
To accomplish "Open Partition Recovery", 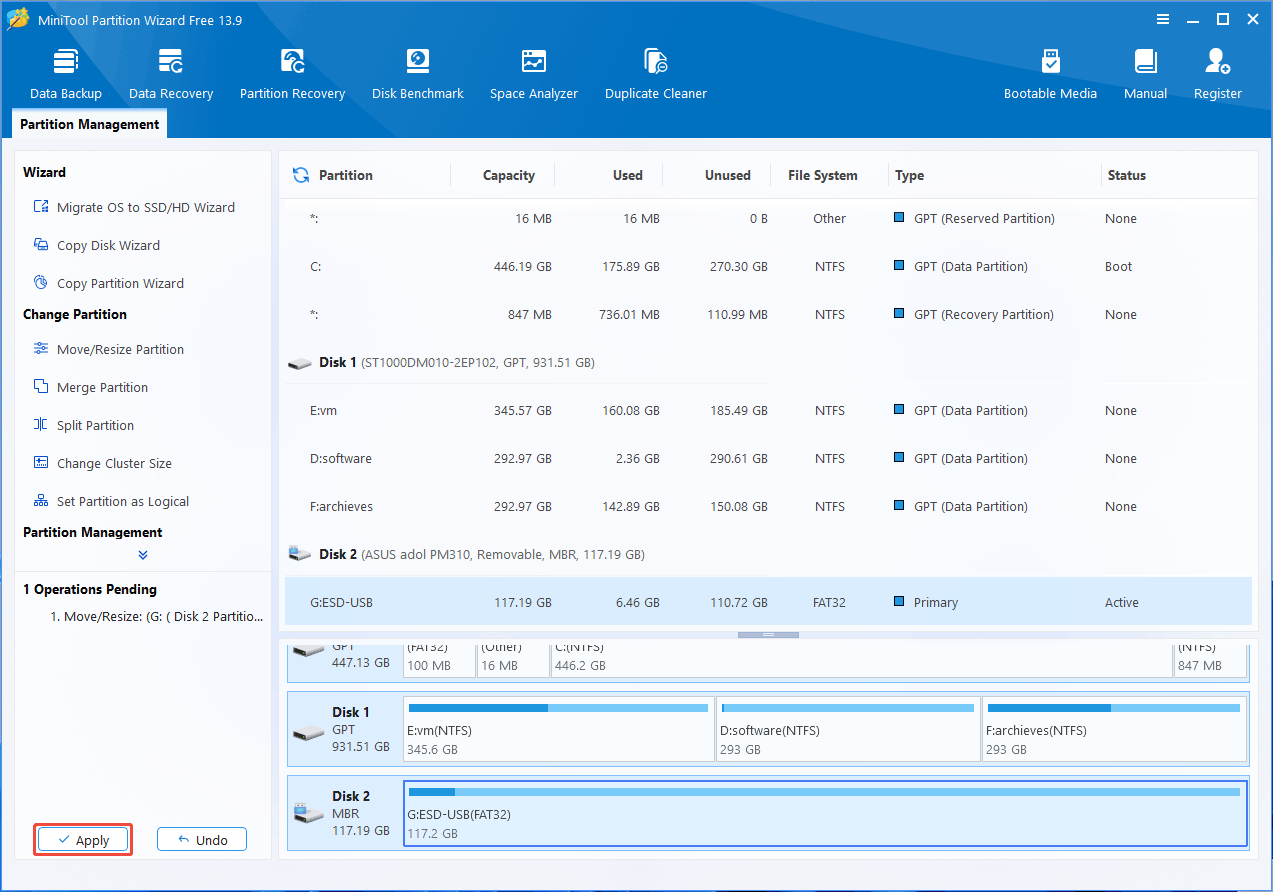I will pos(292,73).
